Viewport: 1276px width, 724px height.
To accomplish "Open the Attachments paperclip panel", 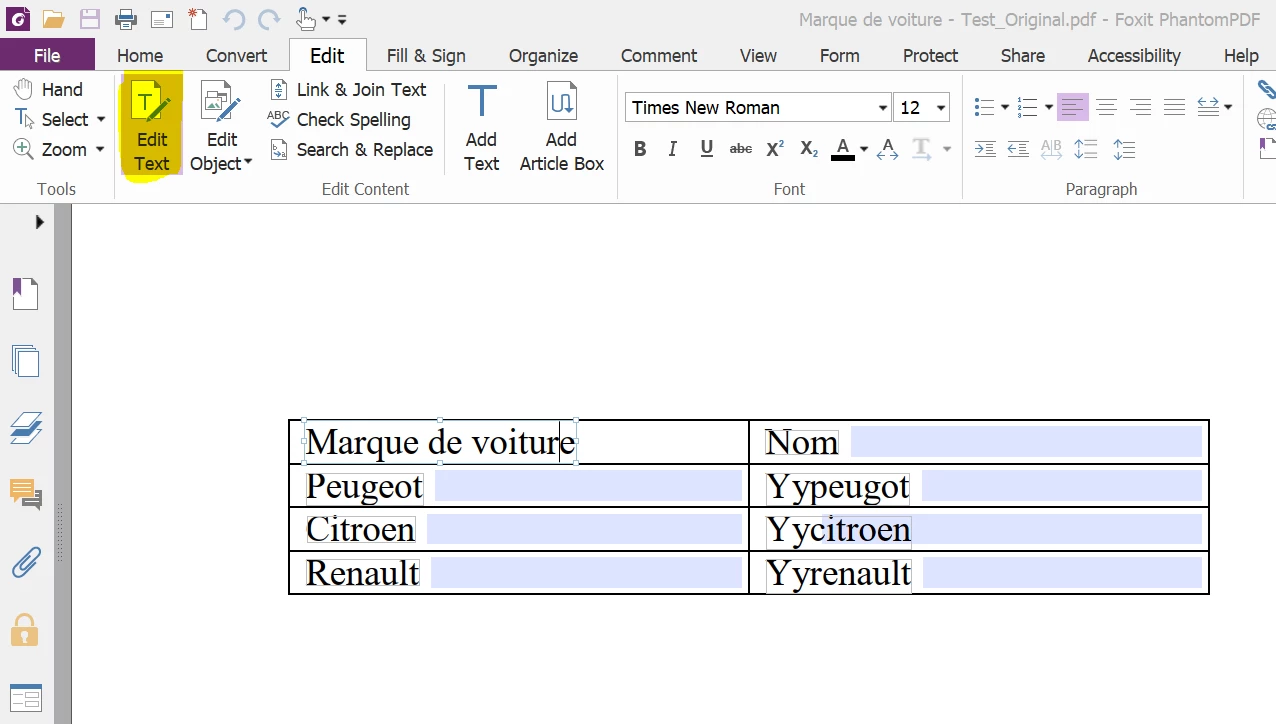I will (x=25, y=563).
